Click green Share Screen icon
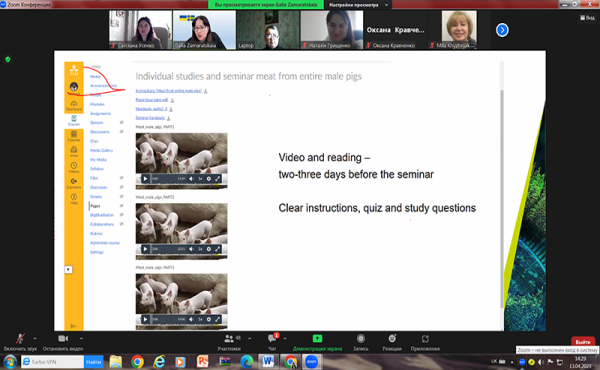 tap(317, 339)
